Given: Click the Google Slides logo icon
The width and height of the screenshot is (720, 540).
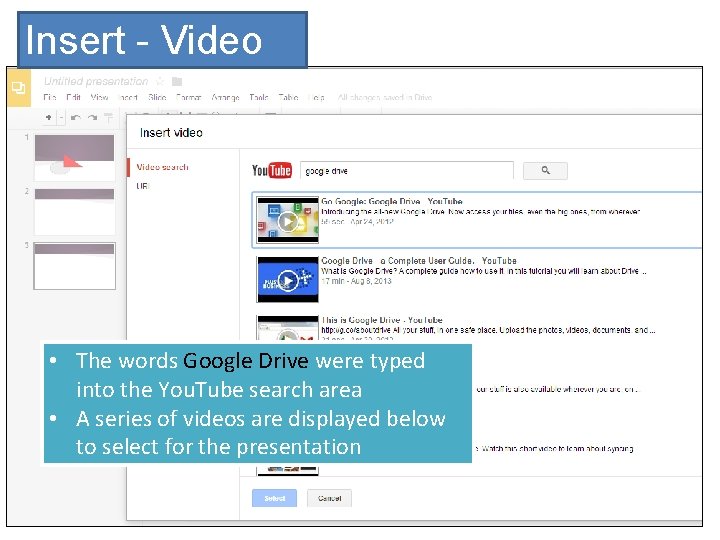Looking at the screenshot, I should point(19,87).
